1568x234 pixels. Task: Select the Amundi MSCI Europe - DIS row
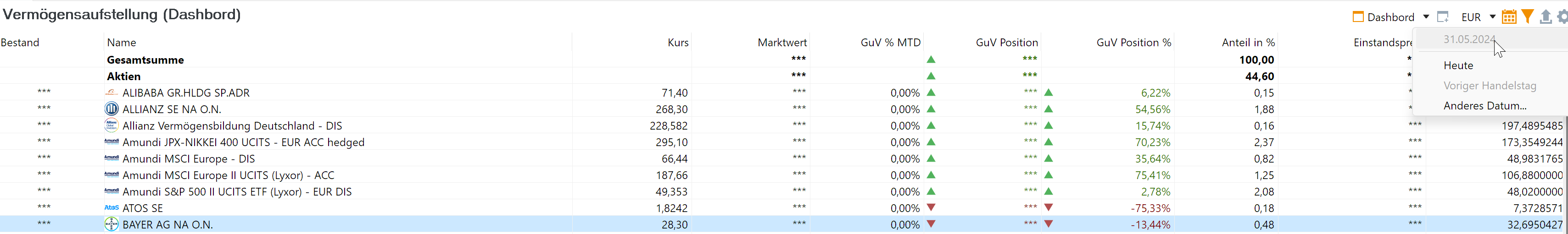tap(784, 158)
